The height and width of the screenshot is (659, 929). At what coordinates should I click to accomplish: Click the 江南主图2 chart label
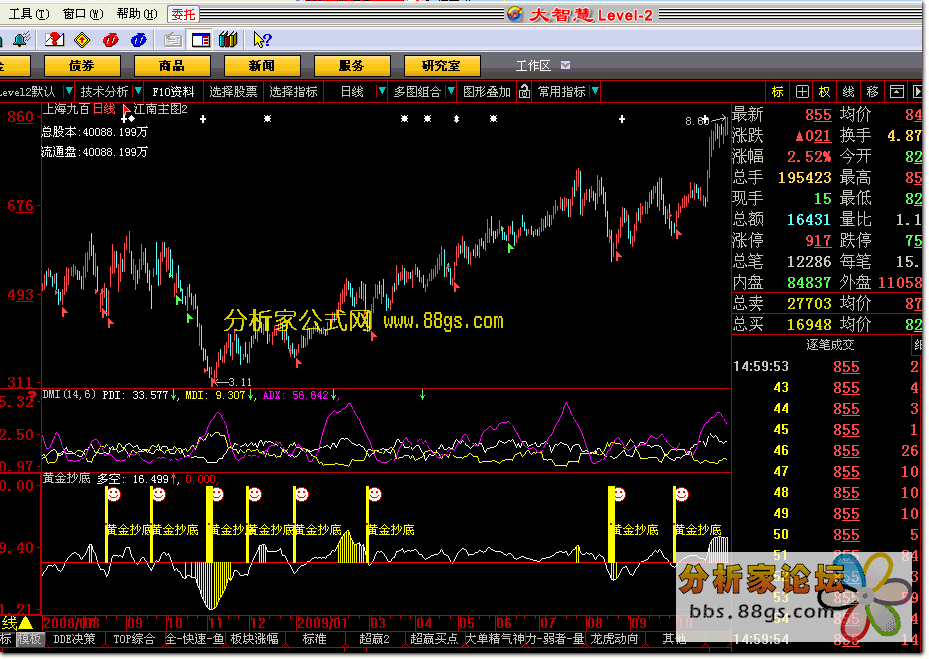tap(161, 109)
